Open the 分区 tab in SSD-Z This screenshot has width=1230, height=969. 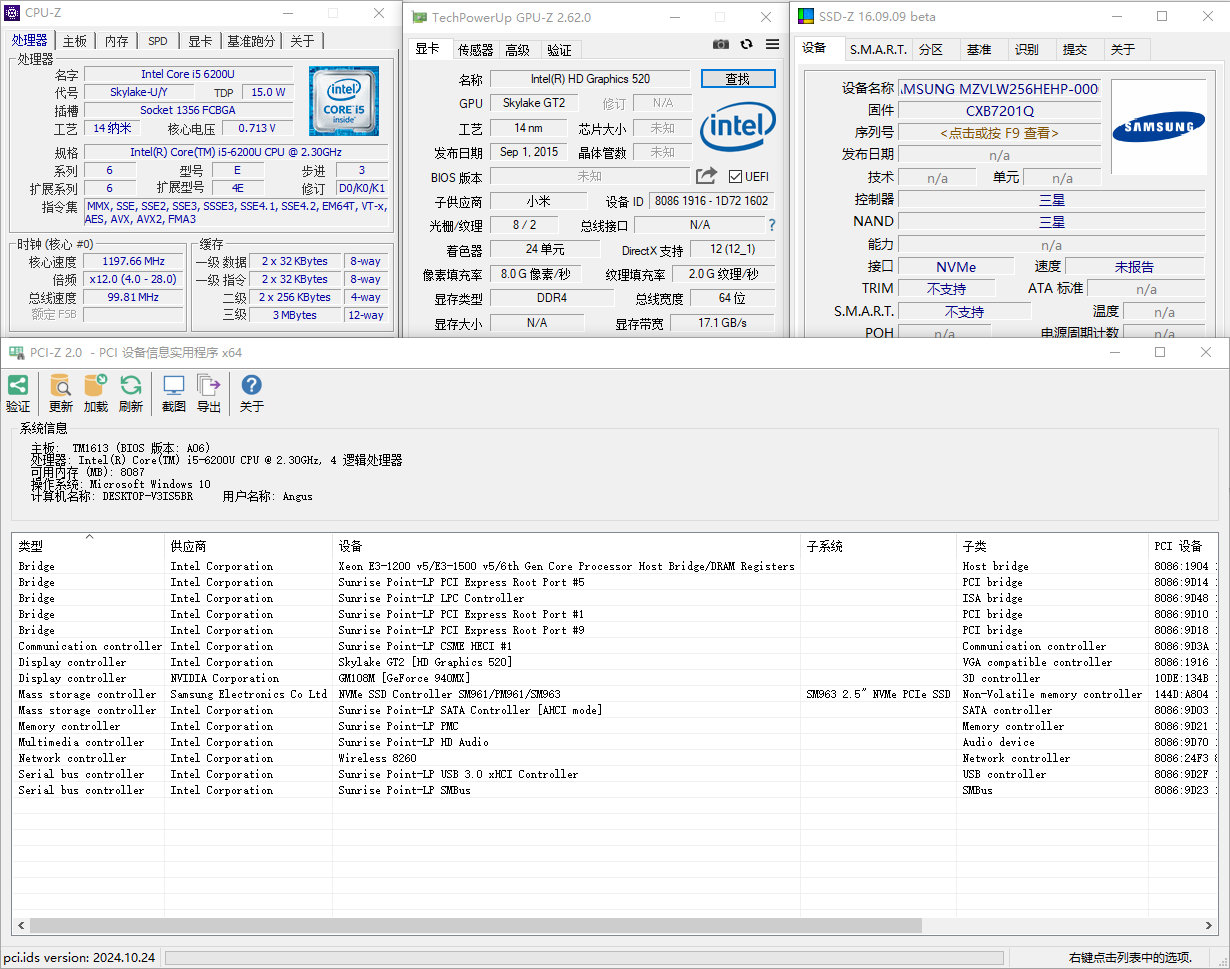pos(931,49)
